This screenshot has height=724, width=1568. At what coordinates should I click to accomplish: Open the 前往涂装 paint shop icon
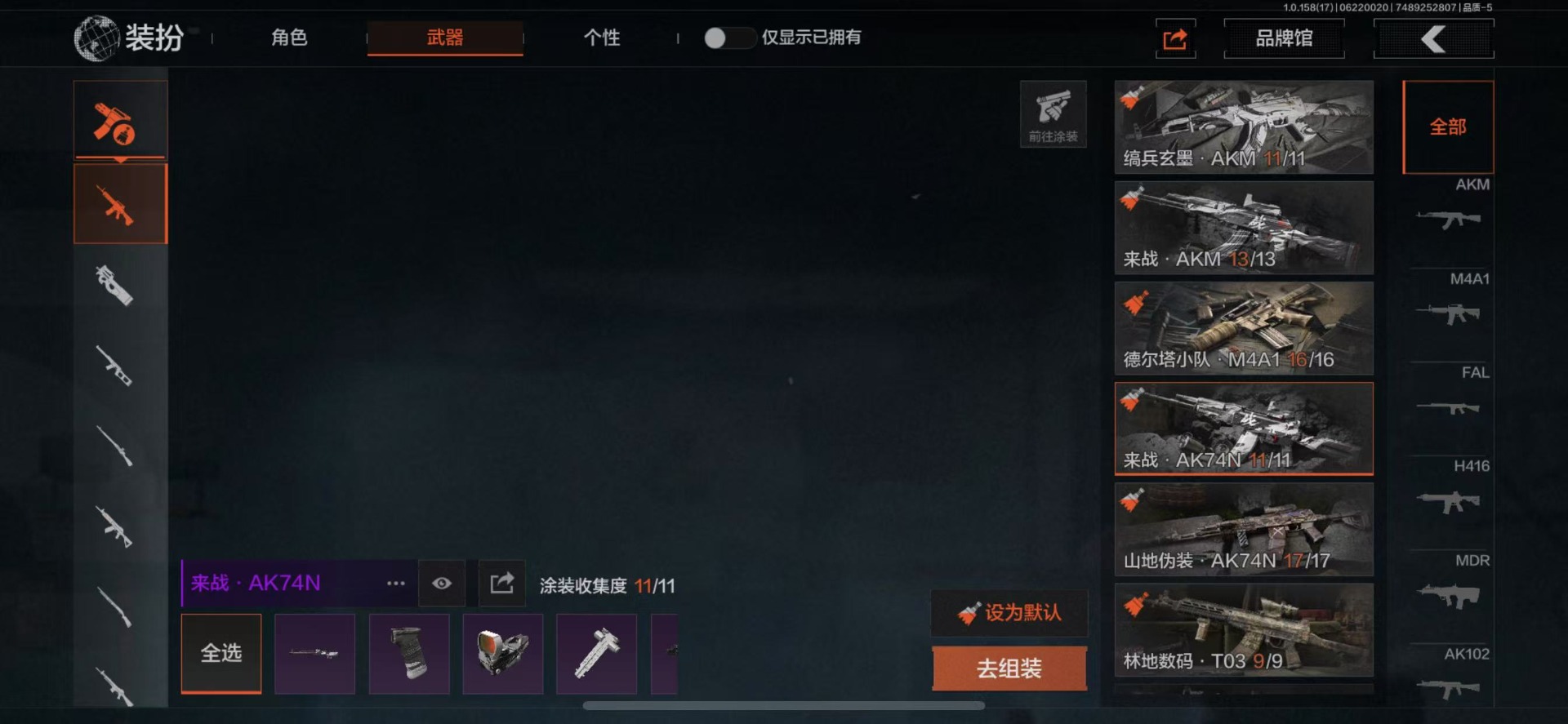tap(1053, 114)
